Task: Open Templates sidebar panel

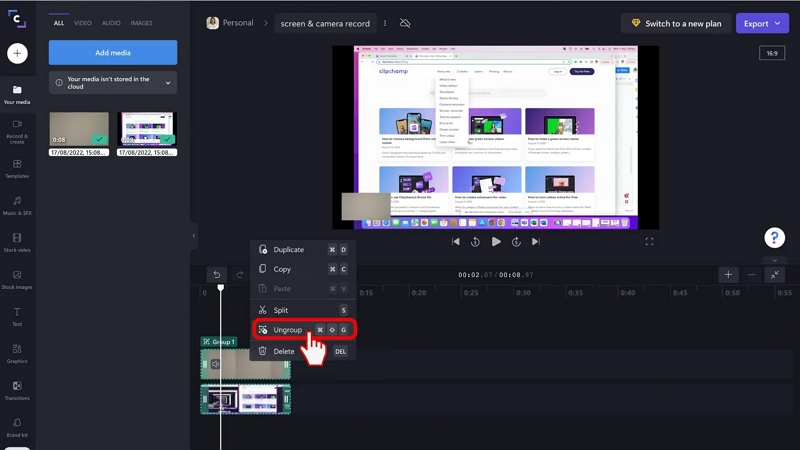Action: [17, 169]
